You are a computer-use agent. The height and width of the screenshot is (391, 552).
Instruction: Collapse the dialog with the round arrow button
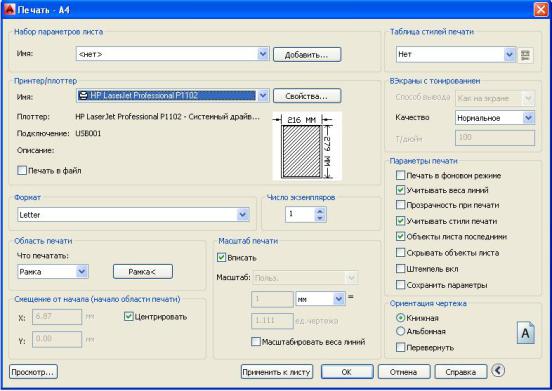498,370
